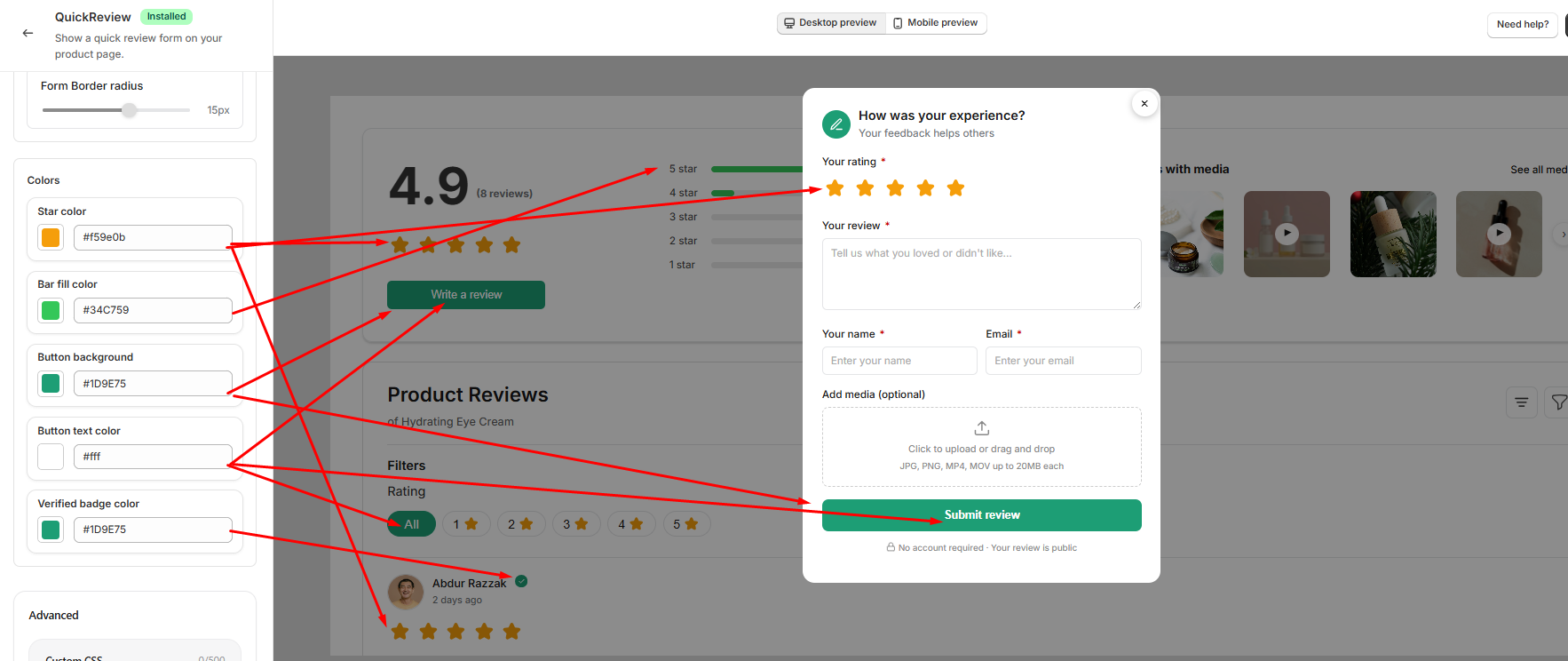1568x661 pixels.
Task: Rate five stars in Your rating
Action: (955, 187)
